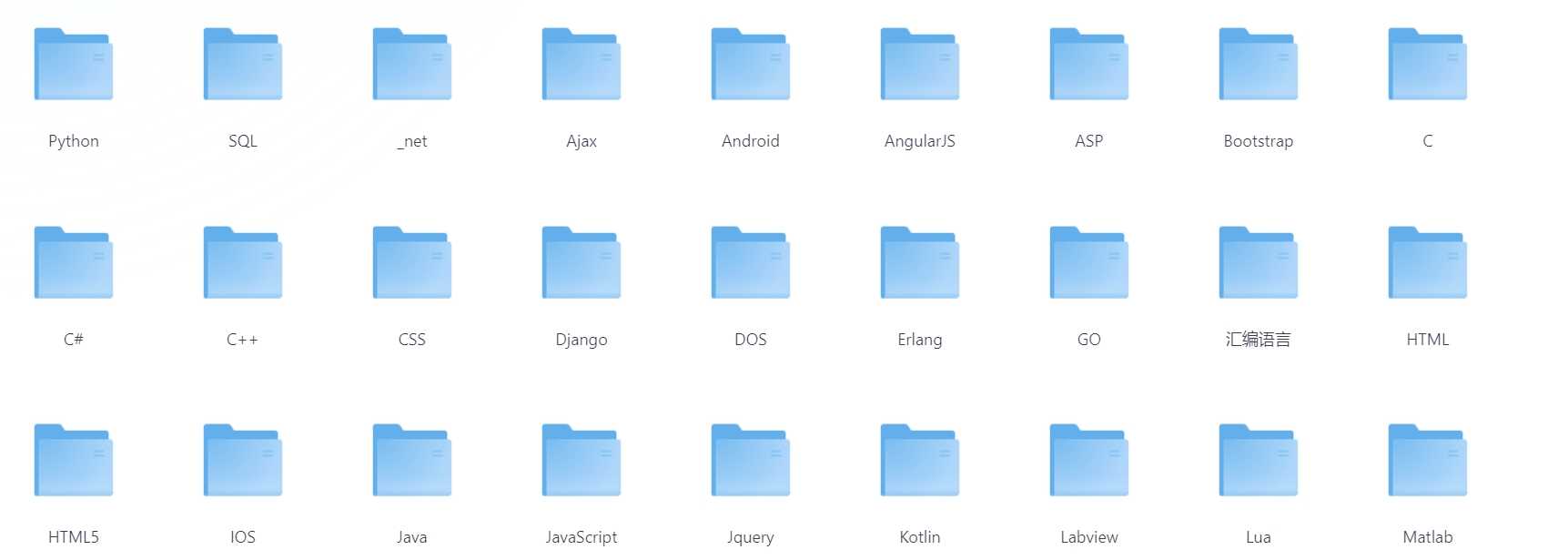Screen dimensions: 1568x560
Task: Select the _net folder icon
Action: 412,64
